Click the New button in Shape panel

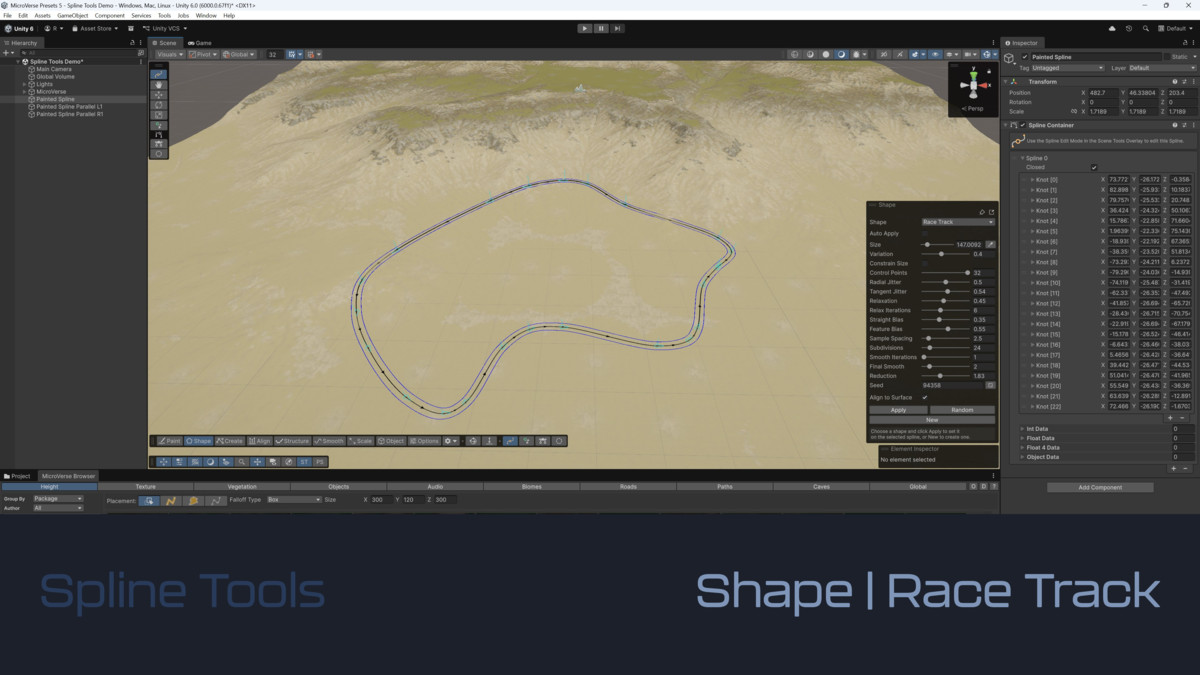932,420
